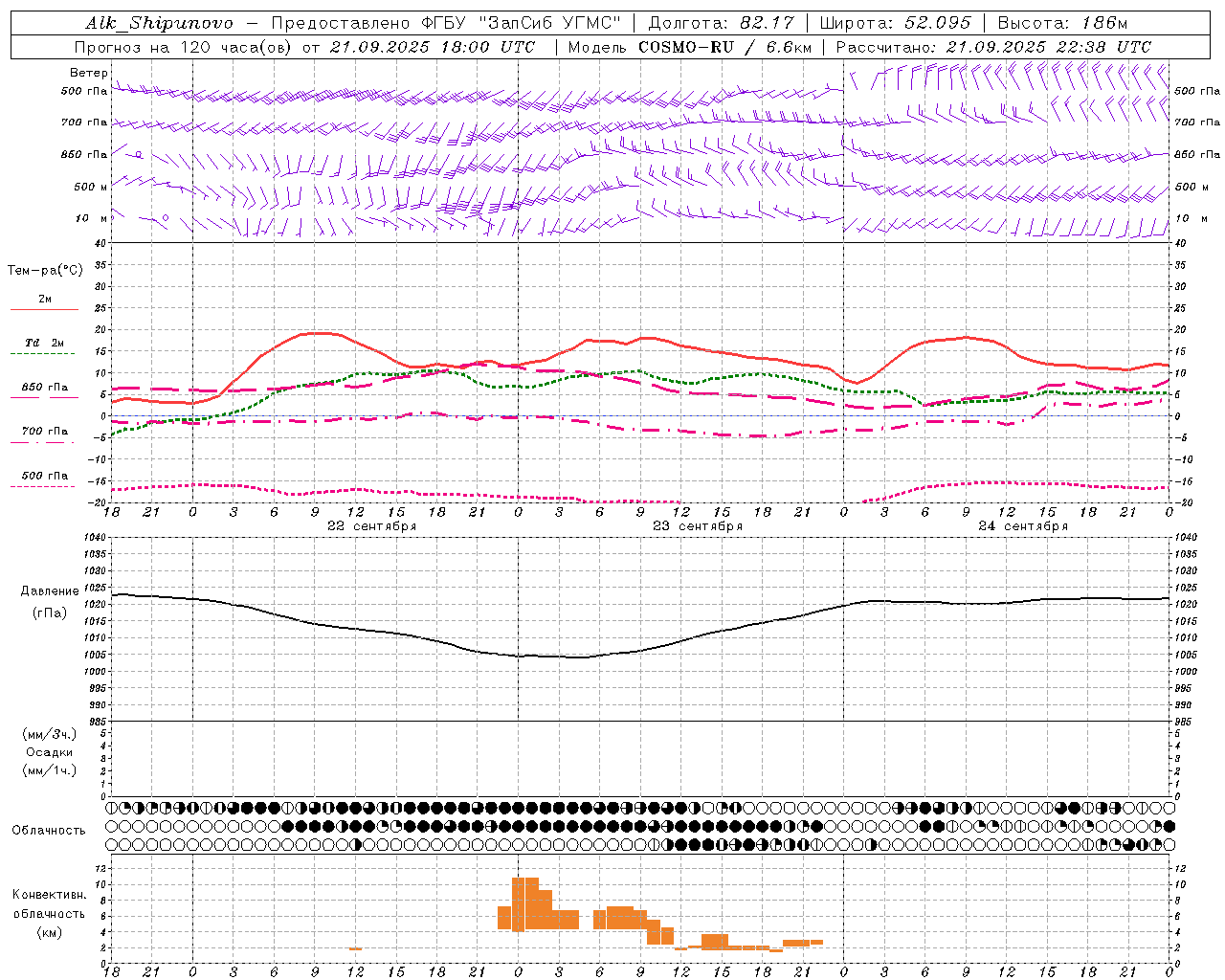Click the 850 гПа temperature legend label
1225x980 pixels.
pyautogui.click(x=45, y=388)
